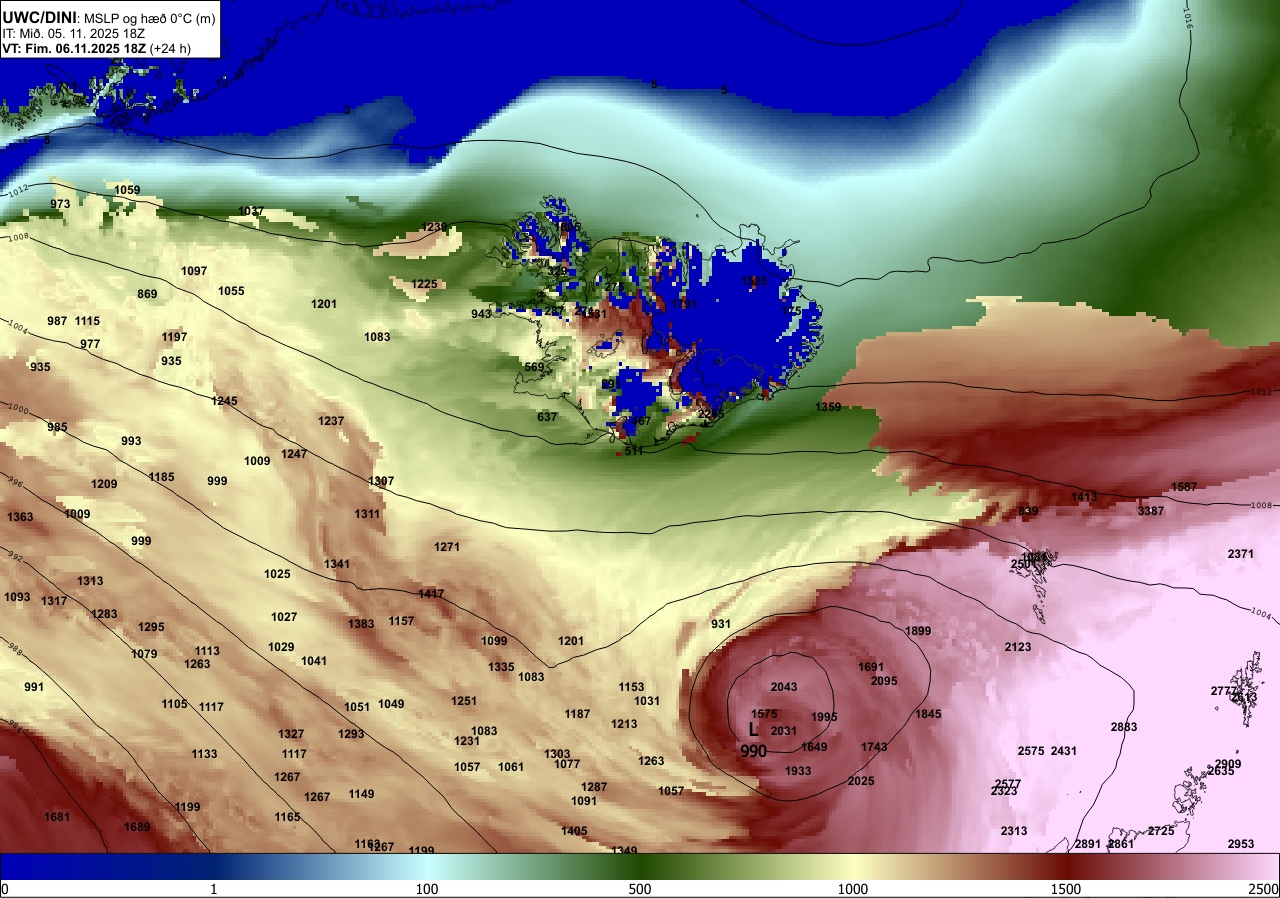The image size is (1280, 898).
Task: Click the 'L' low pressure center marker
Action: point(754,730)
